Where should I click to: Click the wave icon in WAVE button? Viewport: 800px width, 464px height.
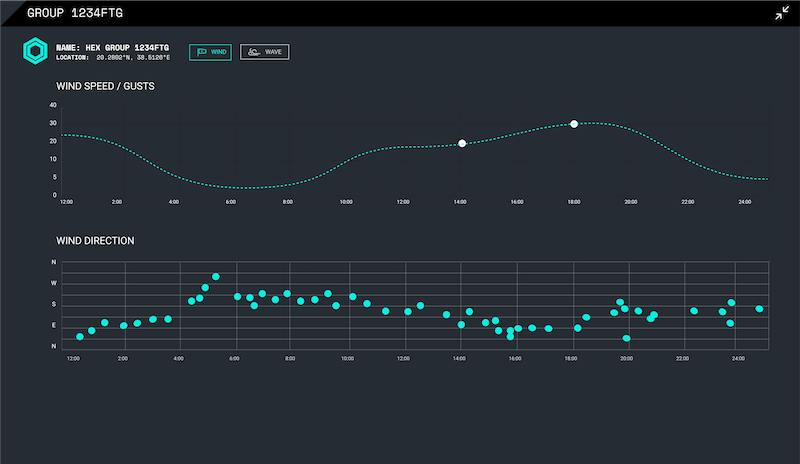(254, 52)
